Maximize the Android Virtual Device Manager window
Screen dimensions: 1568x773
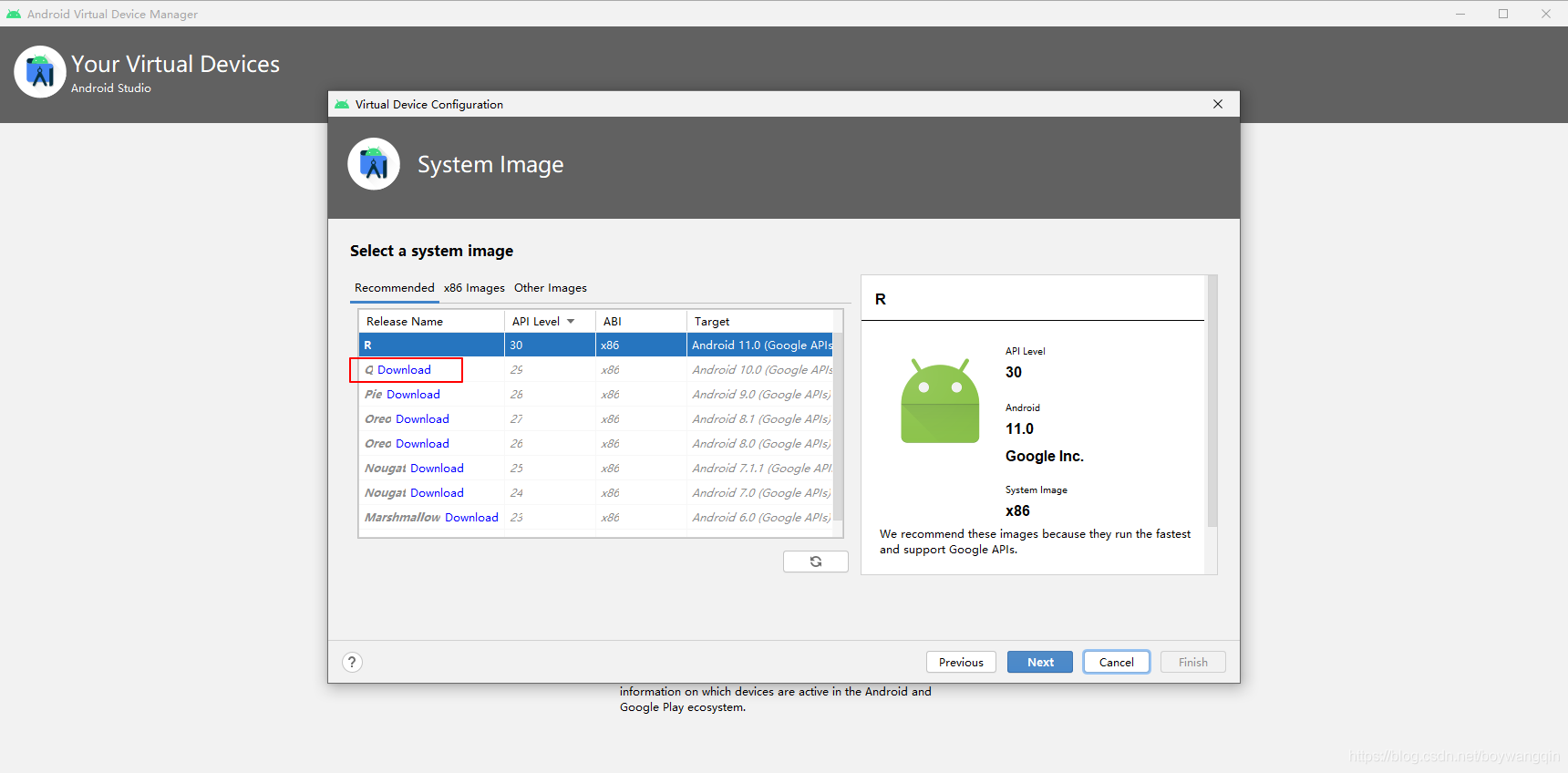1503,14
